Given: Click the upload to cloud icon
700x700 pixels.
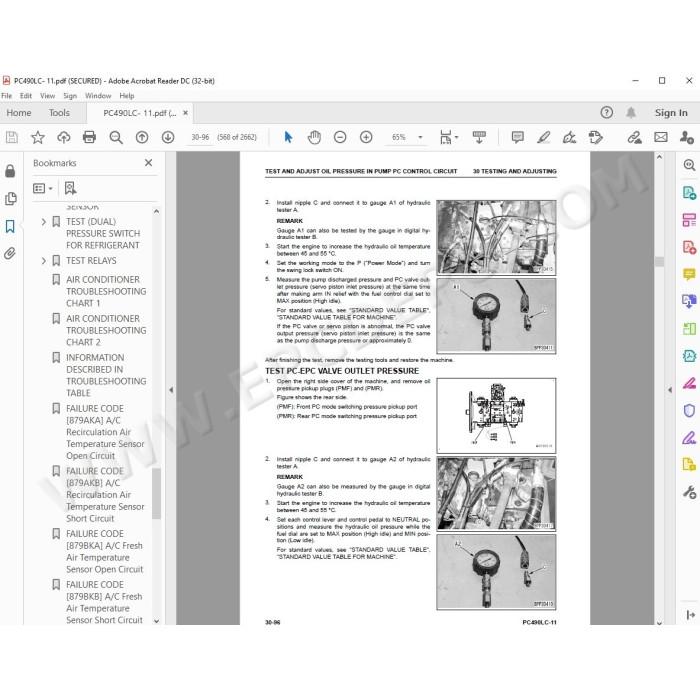Looking at the screenshot, I should point(63,137).
